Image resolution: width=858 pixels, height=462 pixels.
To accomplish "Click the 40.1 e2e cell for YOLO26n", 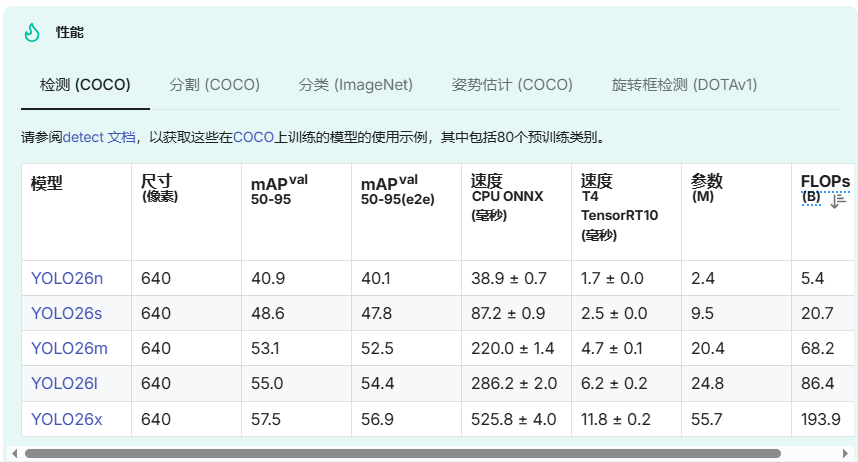I will pos(407,278).
